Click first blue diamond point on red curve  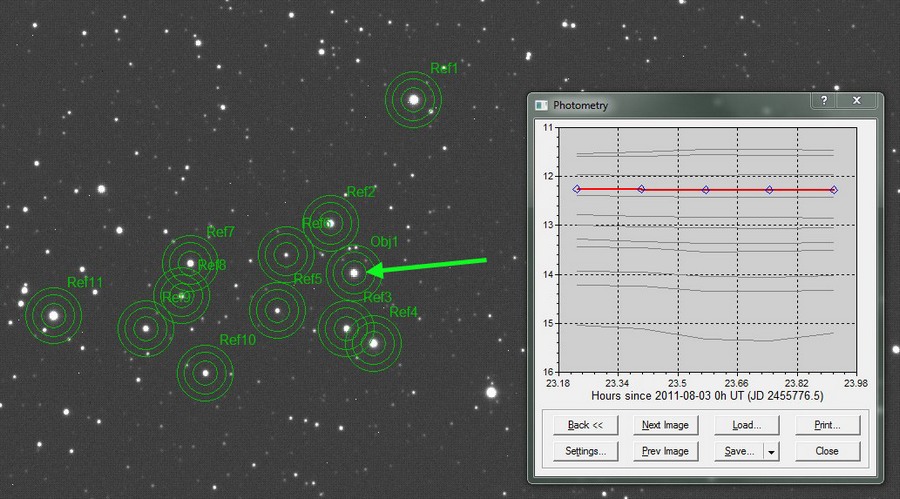click(576, 189)
